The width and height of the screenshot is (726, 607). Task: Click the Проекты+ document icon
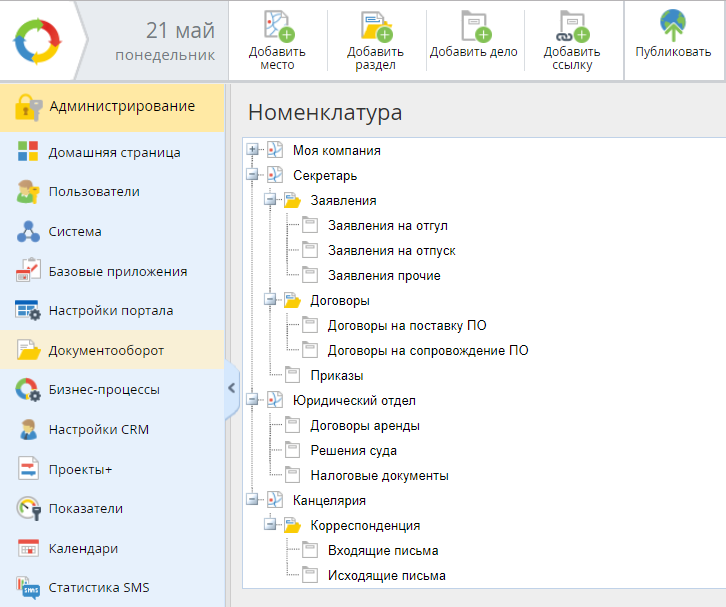(x=28, y=469)
